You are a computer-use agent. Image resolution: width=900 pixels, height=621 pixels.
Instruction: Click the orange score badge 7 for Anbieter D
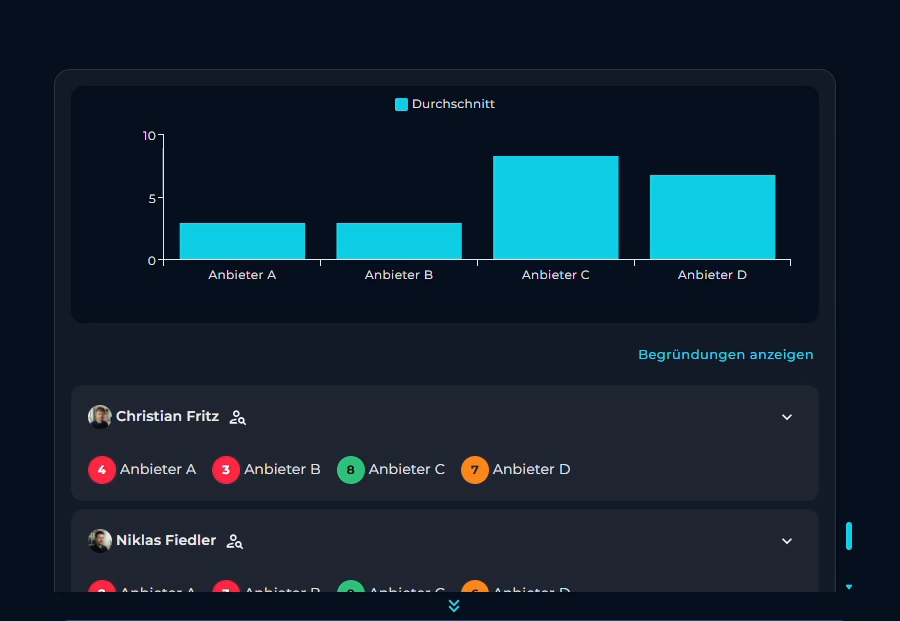[475, 469]
